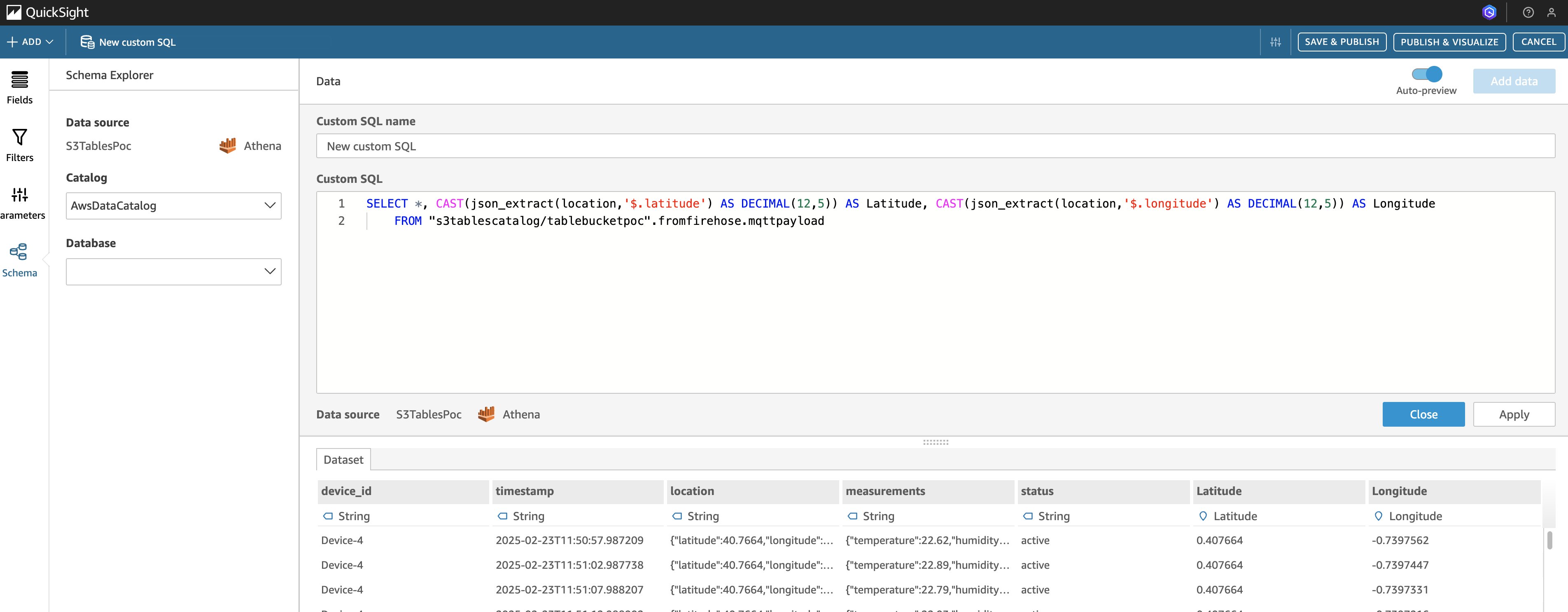Expand the Catalog dropdown
The height and width of the screenshot is (612, 1568).
point(173,206)
